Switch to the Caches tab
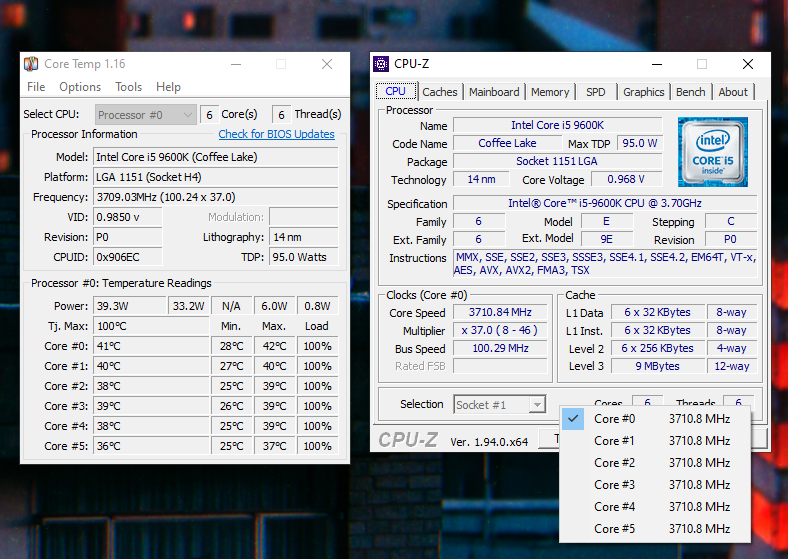The image size is (788, 559). pyautogui.click(x=440, y=92)
